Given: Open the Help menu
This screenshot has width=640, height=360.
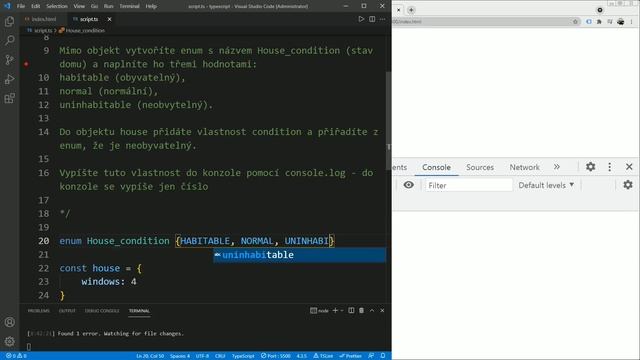Looking at the screenshot, I should click(x=151, y=6).
